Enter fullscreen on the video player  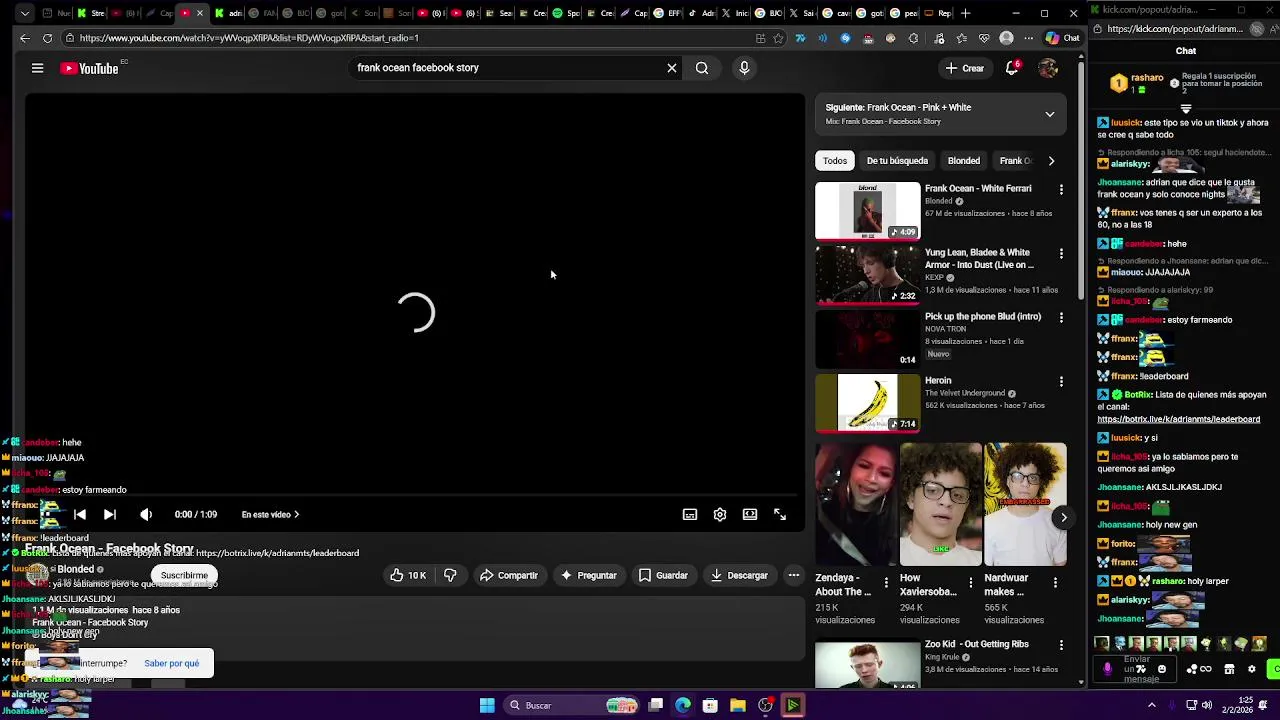(780, 514)
